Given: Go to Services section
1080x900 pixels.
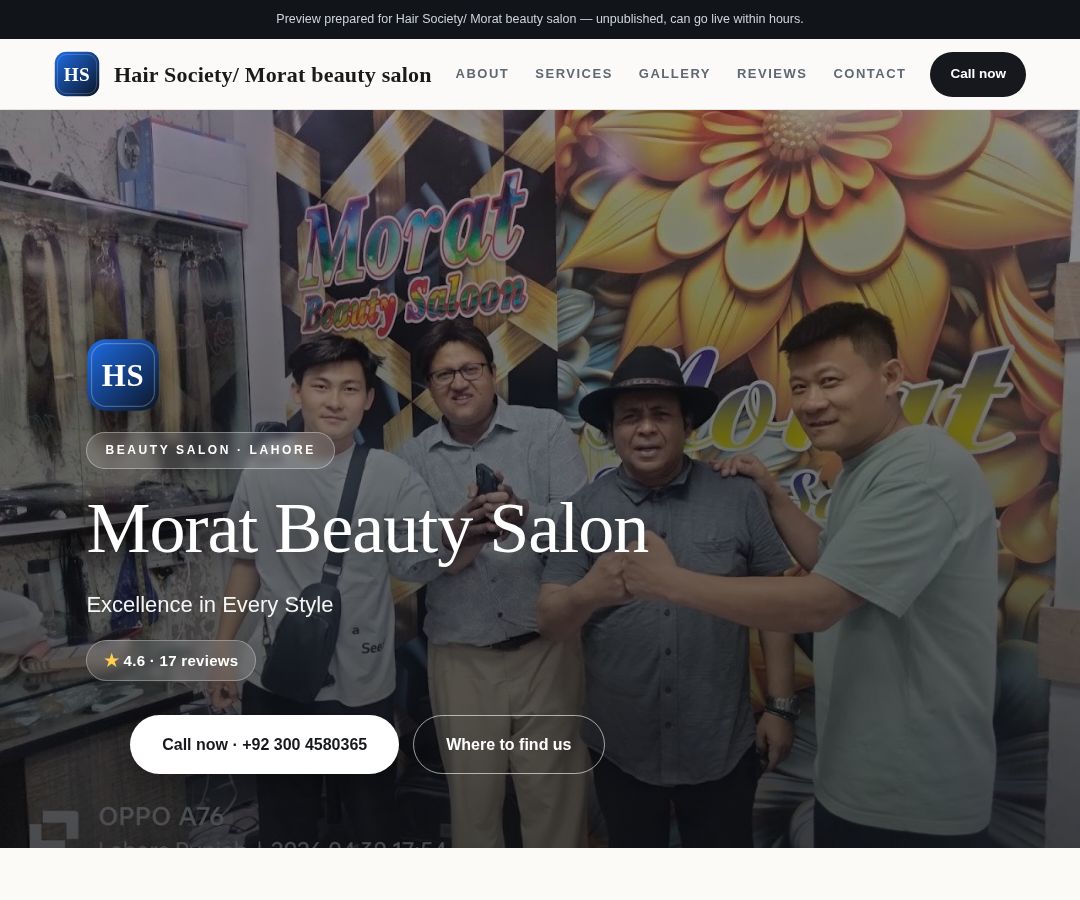Looking at the screenshot, I should pyautogui.click(x=573, y=74).
